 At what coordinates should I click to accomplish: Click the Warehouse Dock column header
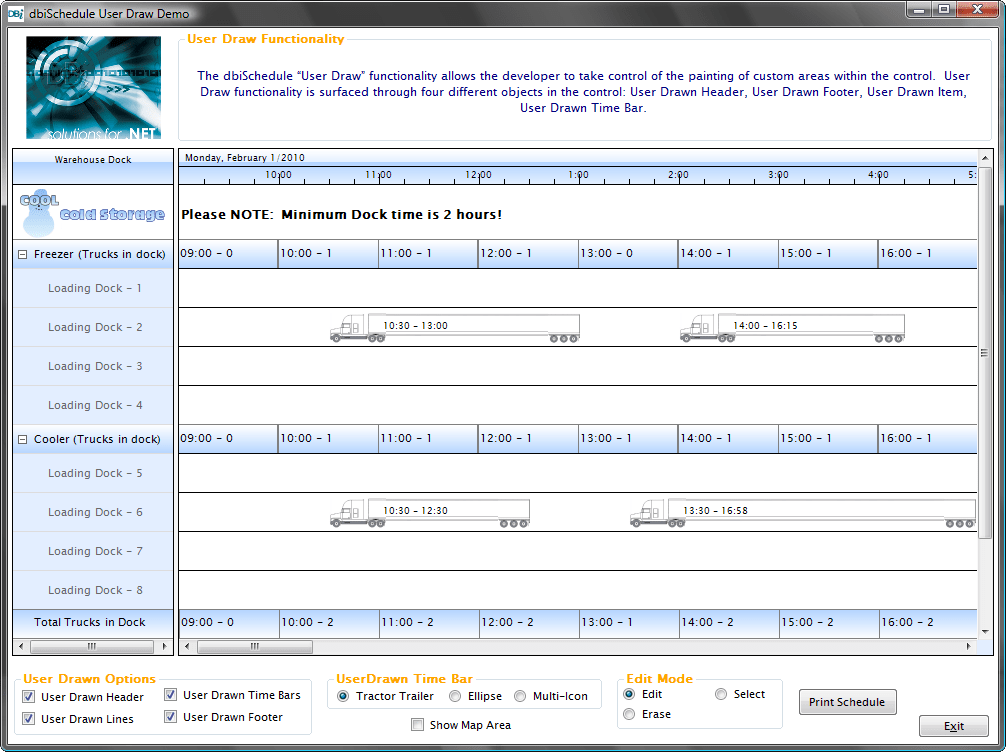(x=93, y=167)
